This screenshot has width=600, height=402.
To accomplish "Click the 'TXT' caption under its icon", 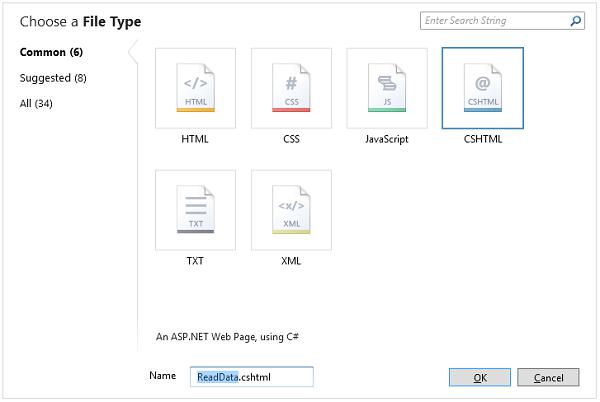I will tap(196, 261).
